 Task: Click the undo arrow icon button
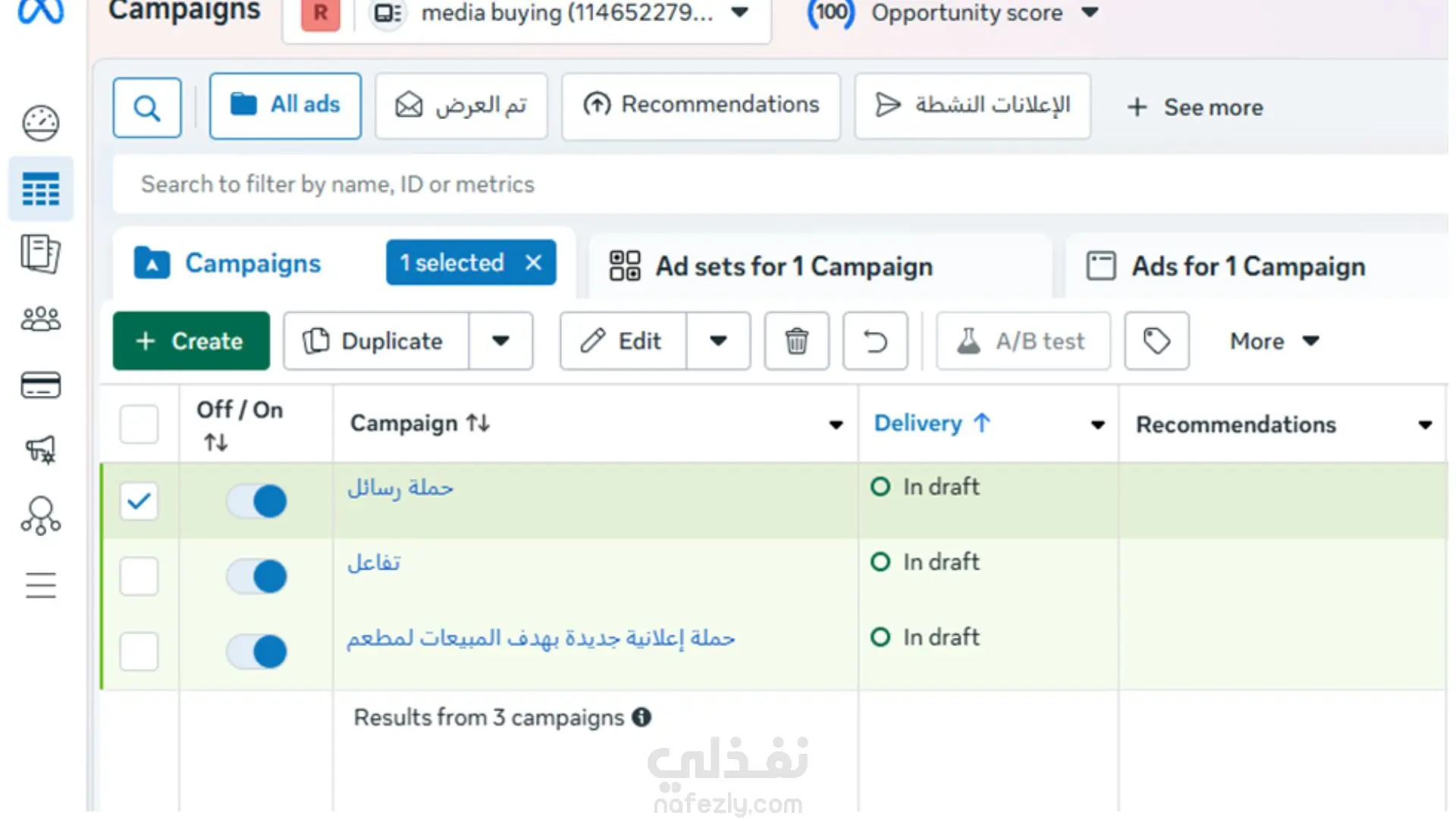[875, 341]
